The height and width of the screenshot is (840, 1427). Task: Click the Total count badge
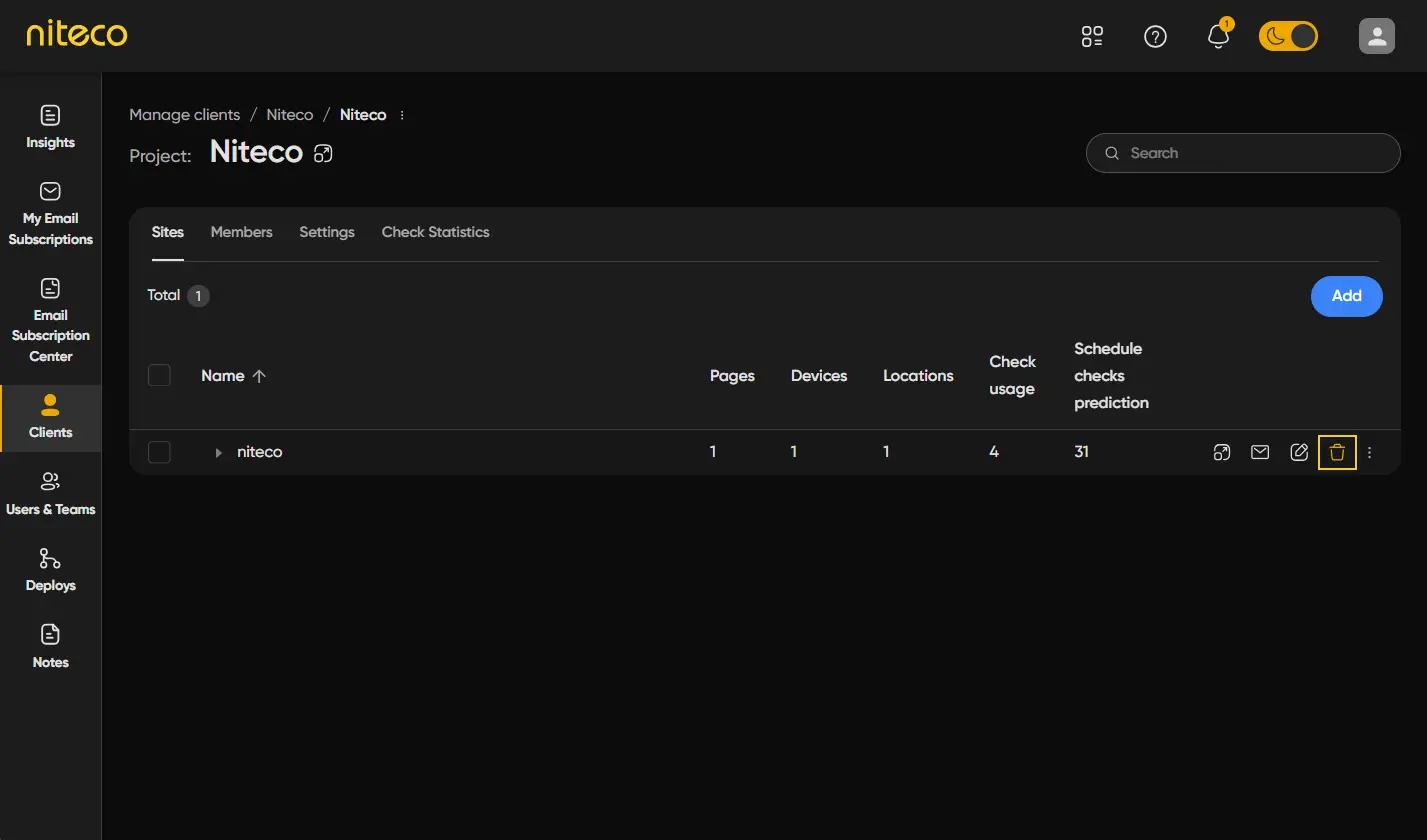198,296
